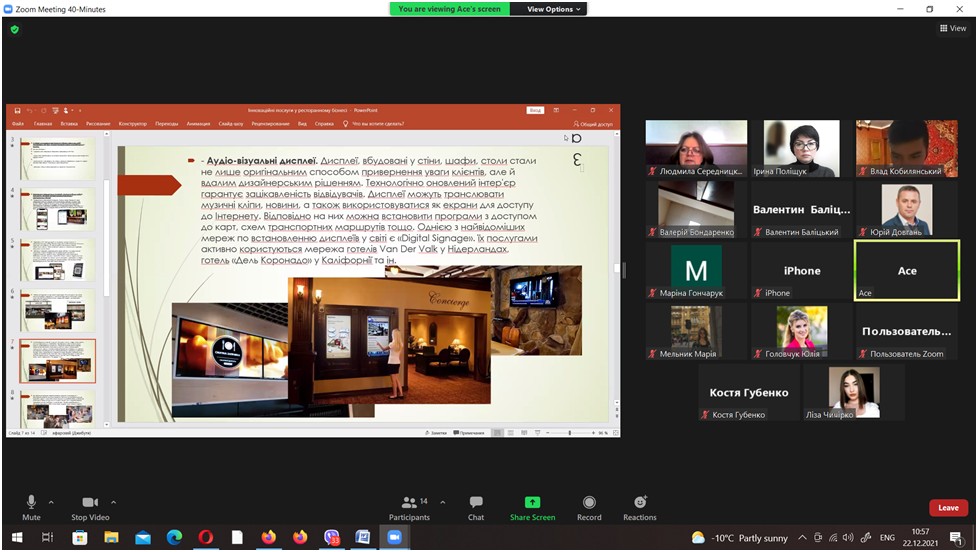Open Microsoft Edge from the taskbar

click(x=174, y=538)
